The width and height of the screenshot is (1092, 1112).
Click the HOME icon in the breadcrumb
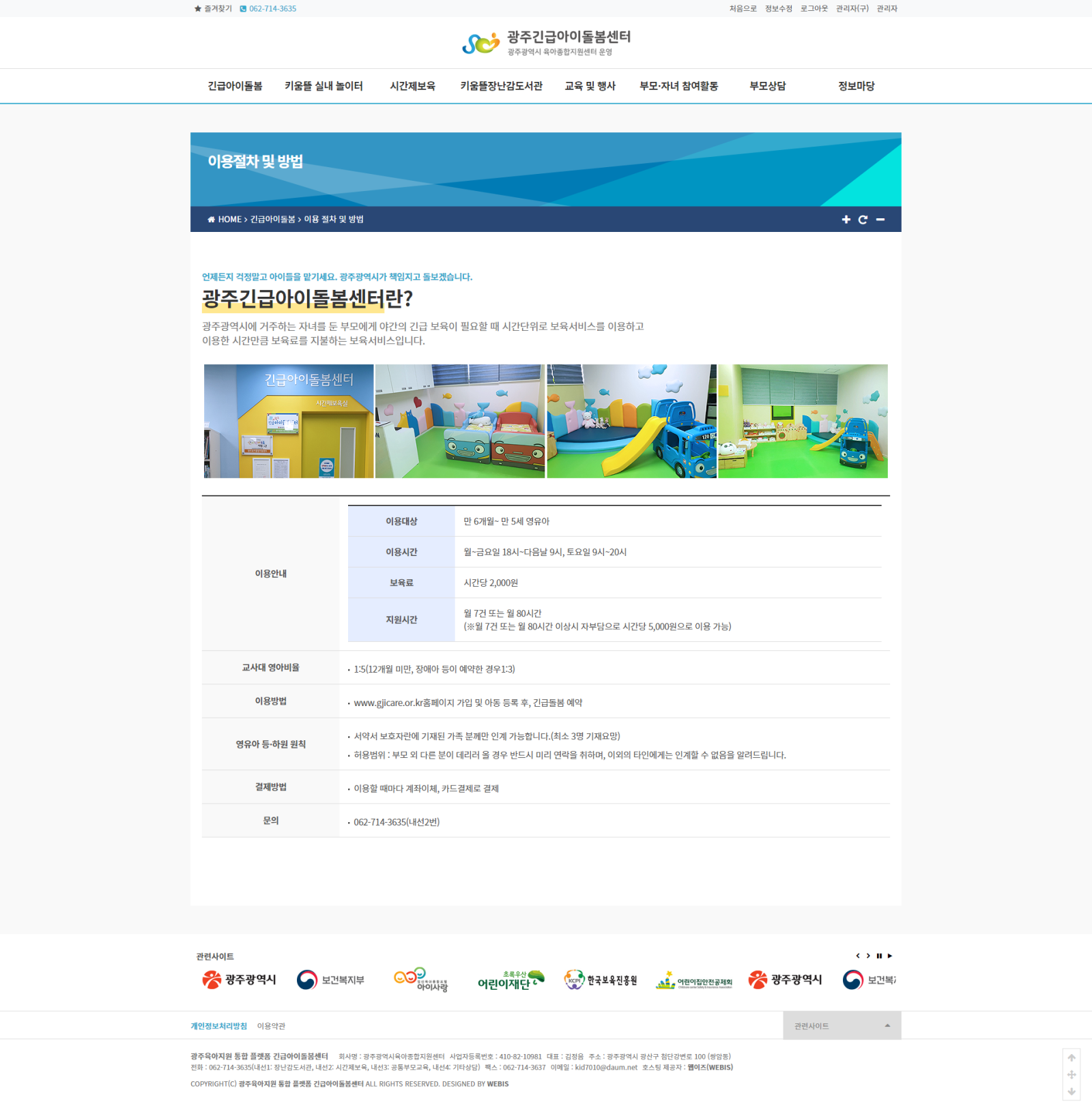(x=212, y=220)
